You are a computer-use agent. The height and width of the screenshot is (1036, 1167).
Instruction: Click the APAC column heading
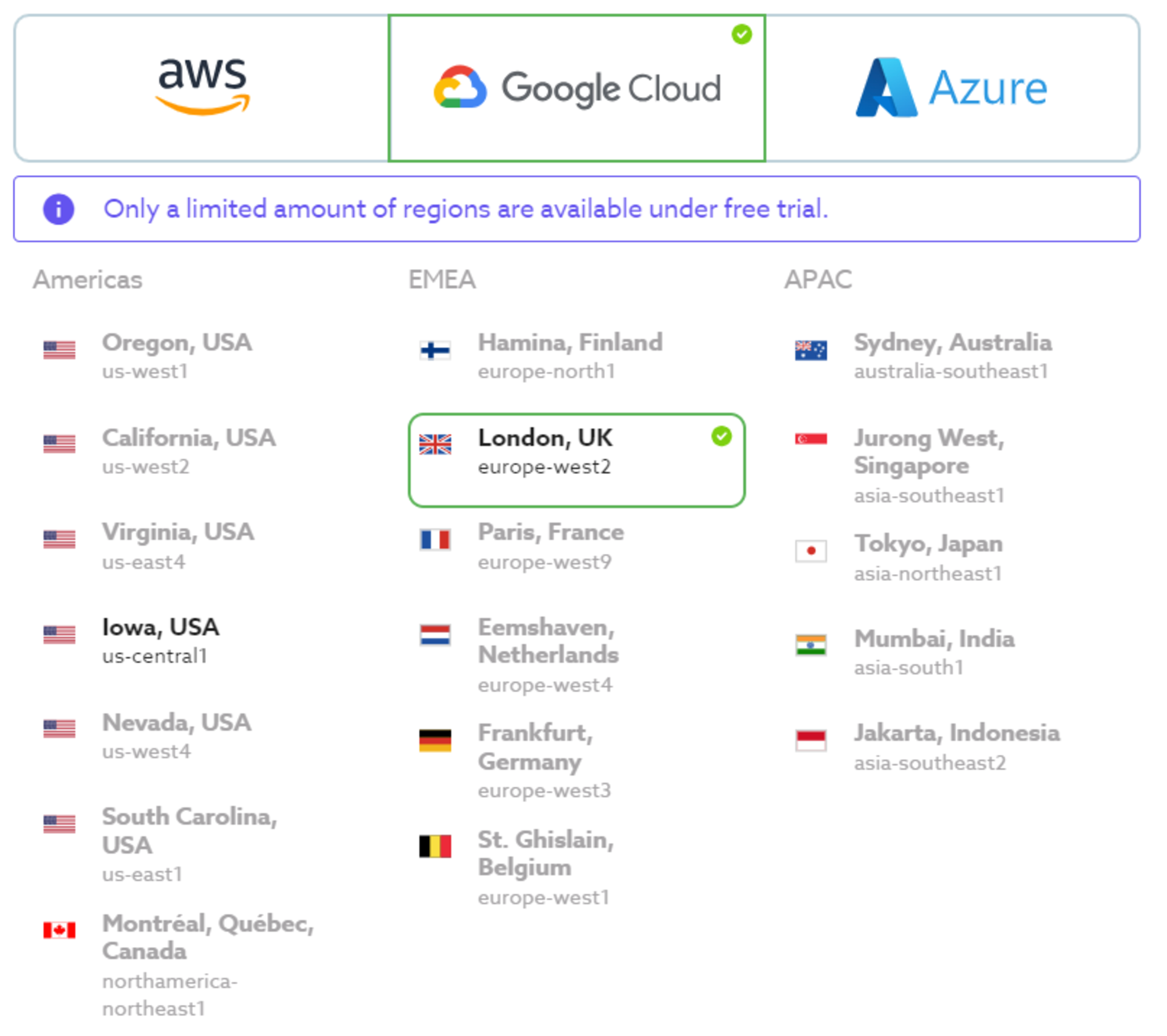coord(818,280)
